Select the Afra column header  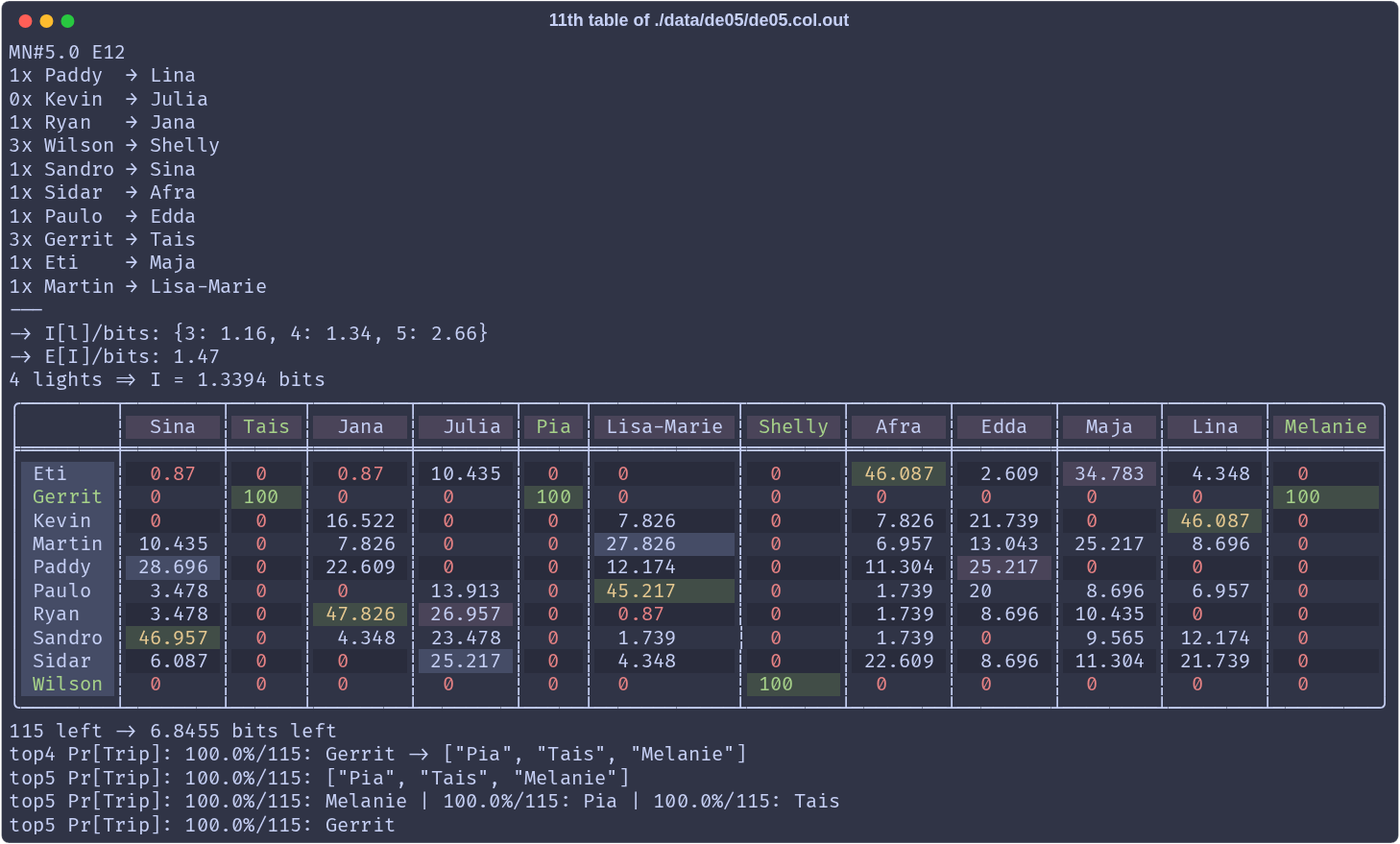pyautogui.click(x=899, y=427)
